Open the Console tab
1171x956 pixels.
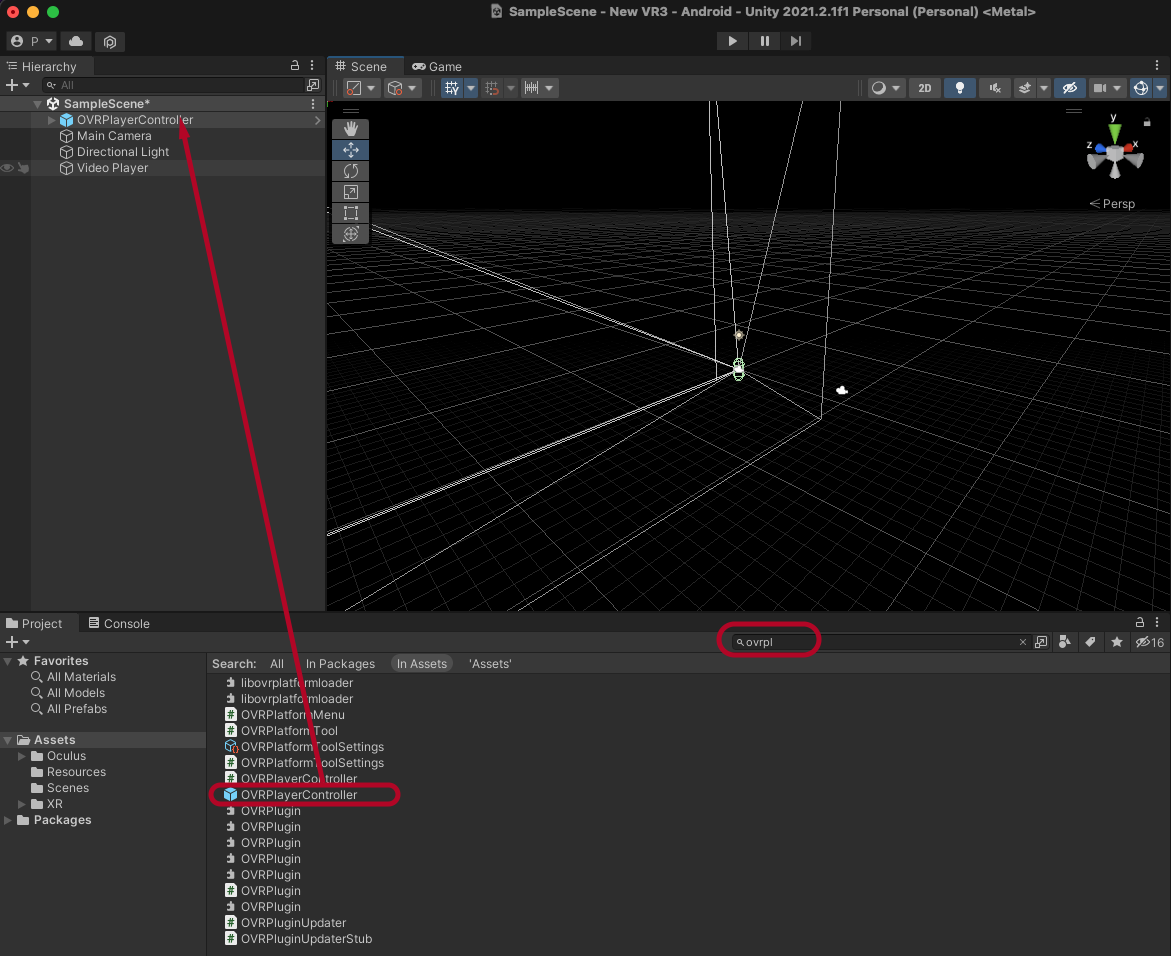[x=119, y=623]
